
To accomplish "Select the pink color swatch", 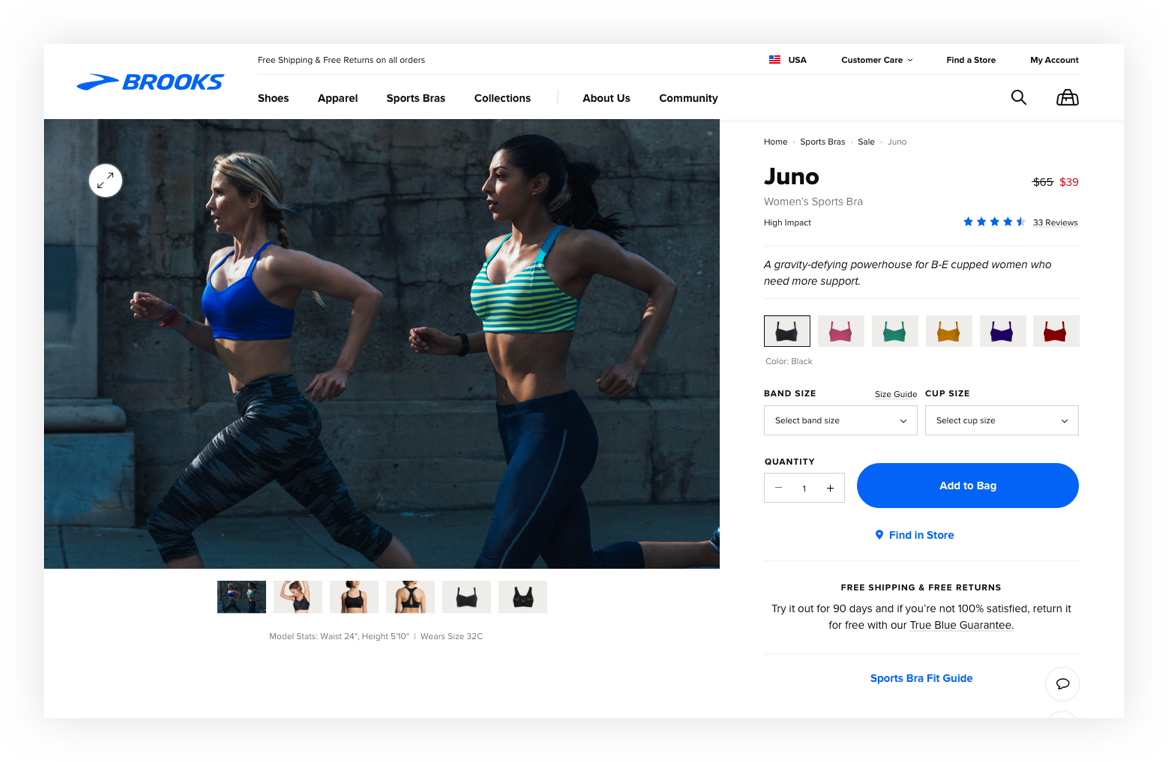I will coord(841,331).
